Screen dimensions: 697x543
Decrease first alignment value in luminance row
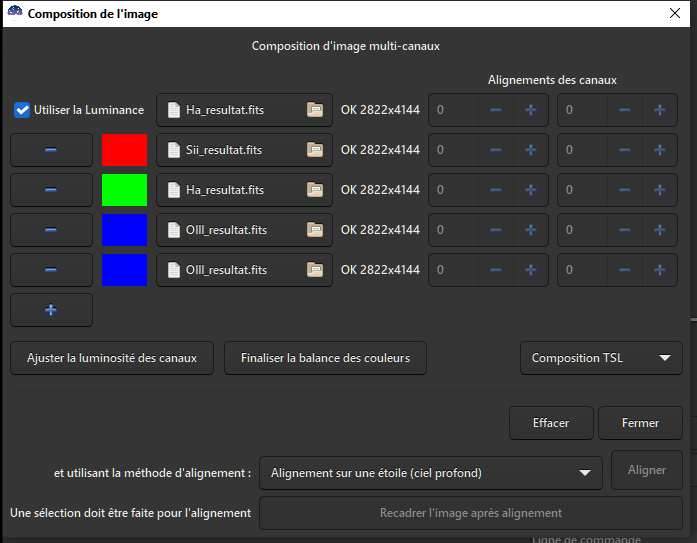tap(496, 110)
